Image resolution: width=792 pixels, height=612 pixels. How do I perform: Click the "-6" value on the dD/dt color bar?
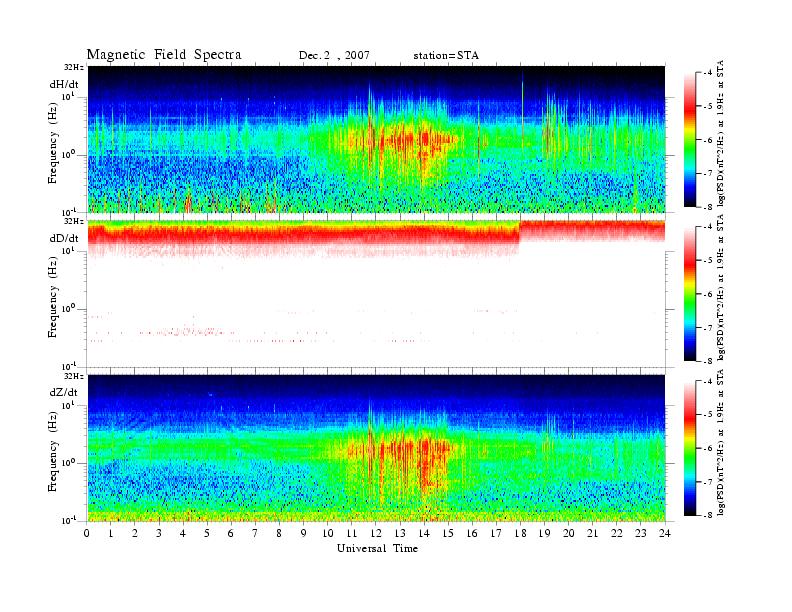click(x=707, y=294)
